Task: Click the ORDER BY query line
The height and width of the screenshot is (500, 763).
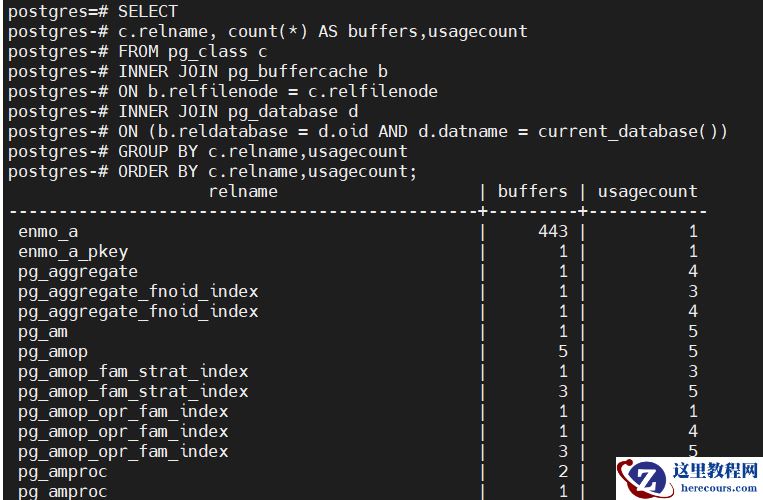Action: (213, 171)
